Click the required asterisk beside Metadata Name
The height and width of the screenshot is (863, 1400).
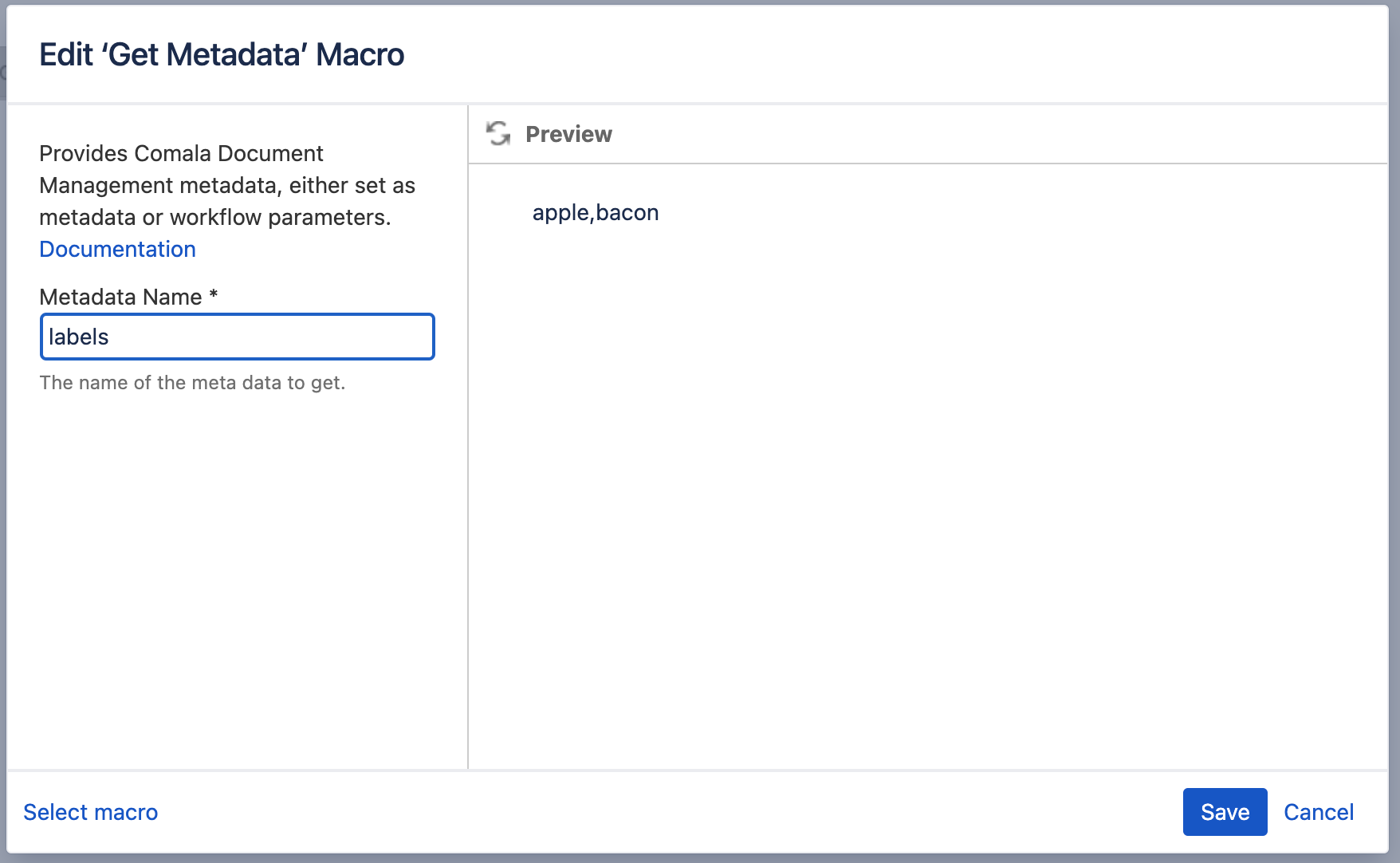[x=214, y=295]
